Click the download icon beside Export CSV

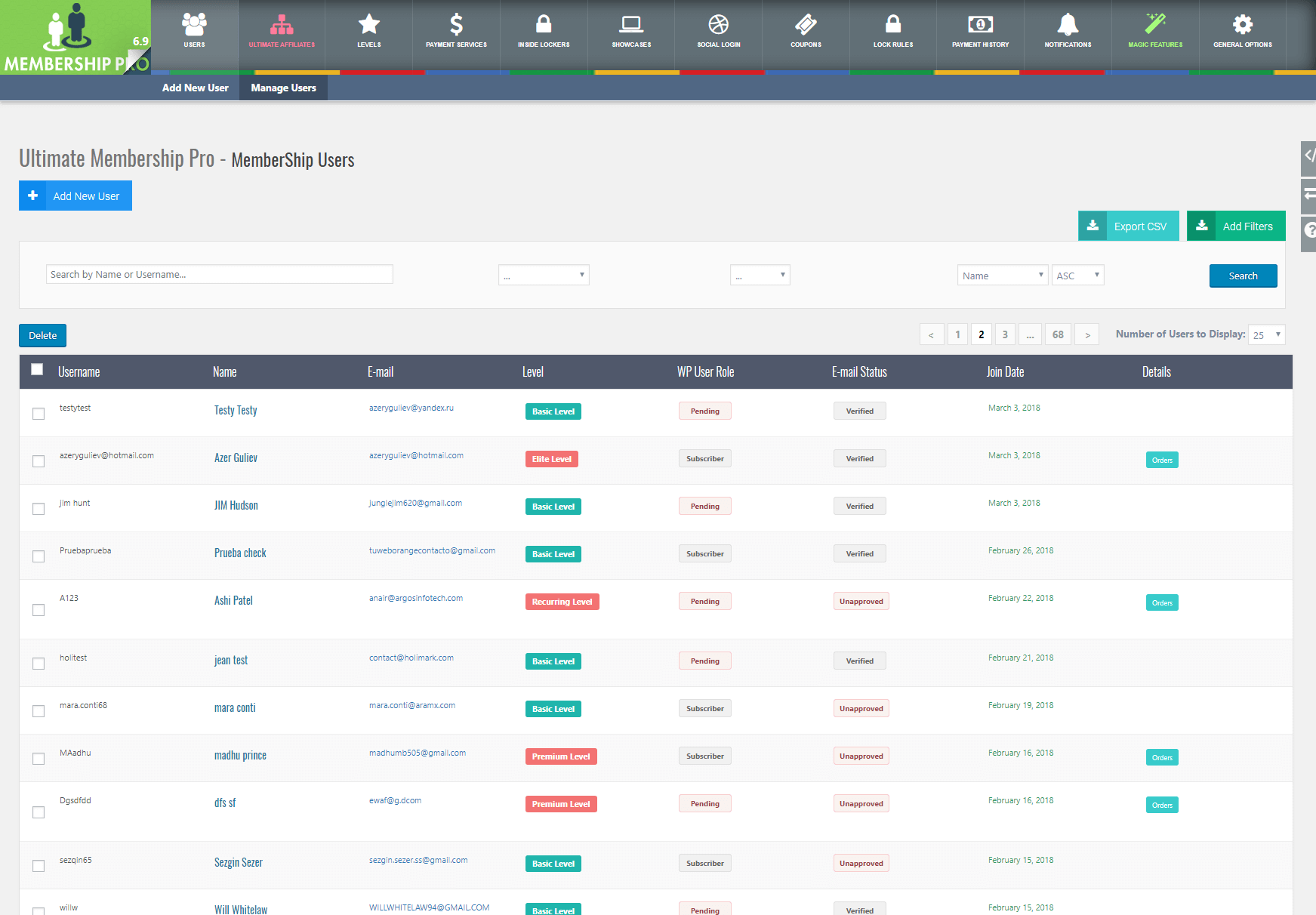click(x=1093, y=226)
